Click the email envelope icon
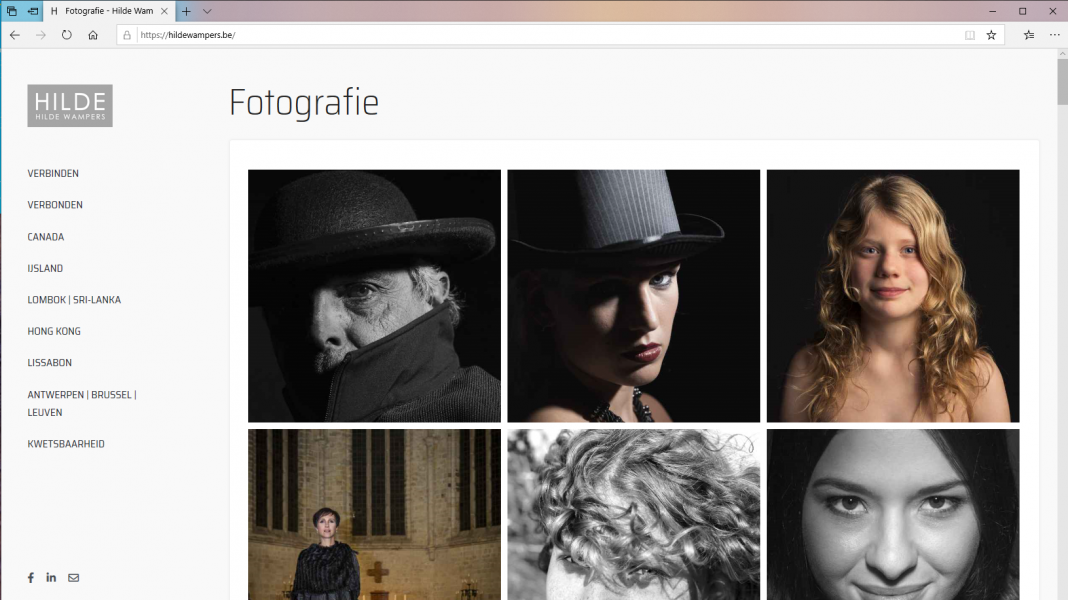1068x600 pixels. (74, 578)
